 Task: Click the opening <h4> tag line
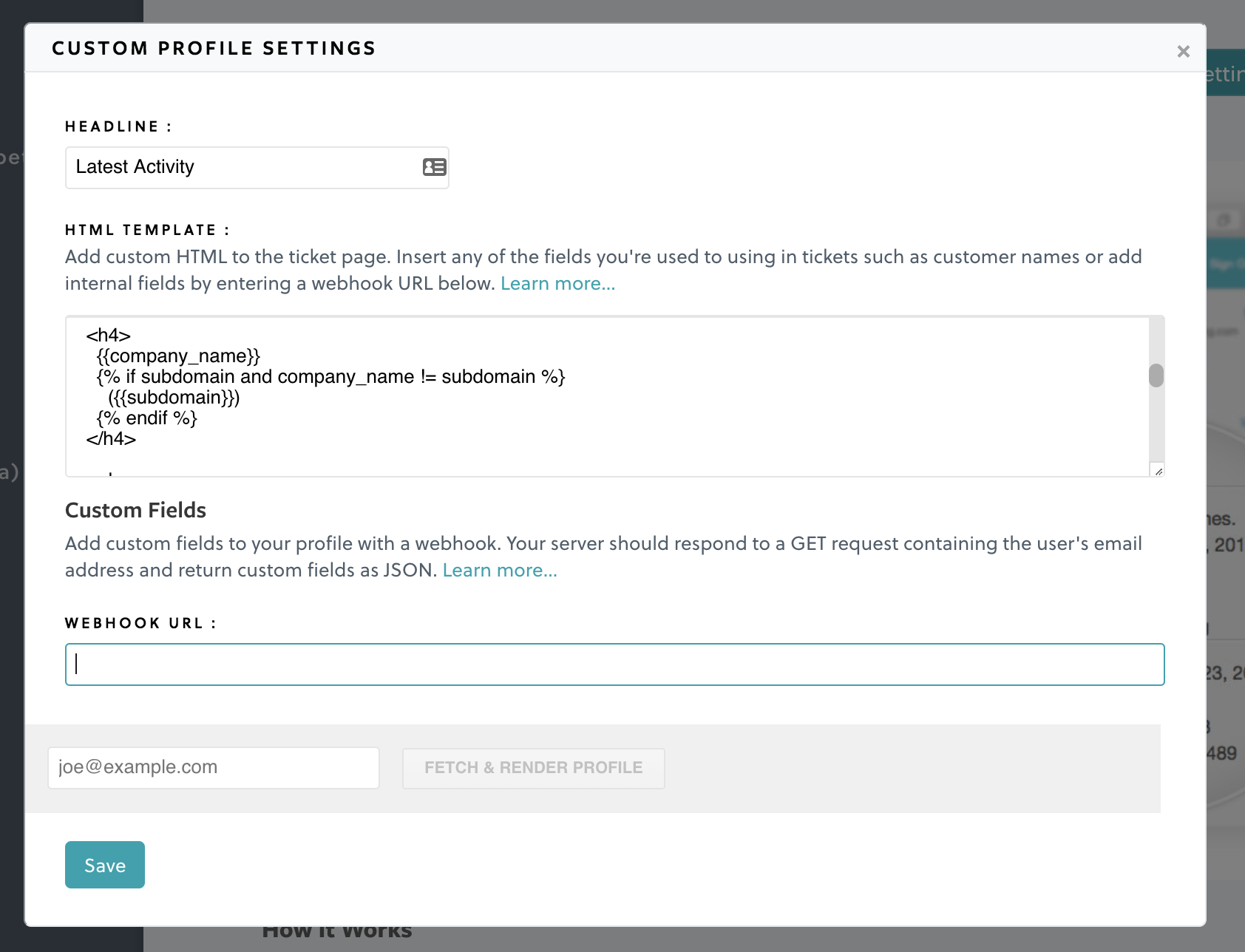108,336
